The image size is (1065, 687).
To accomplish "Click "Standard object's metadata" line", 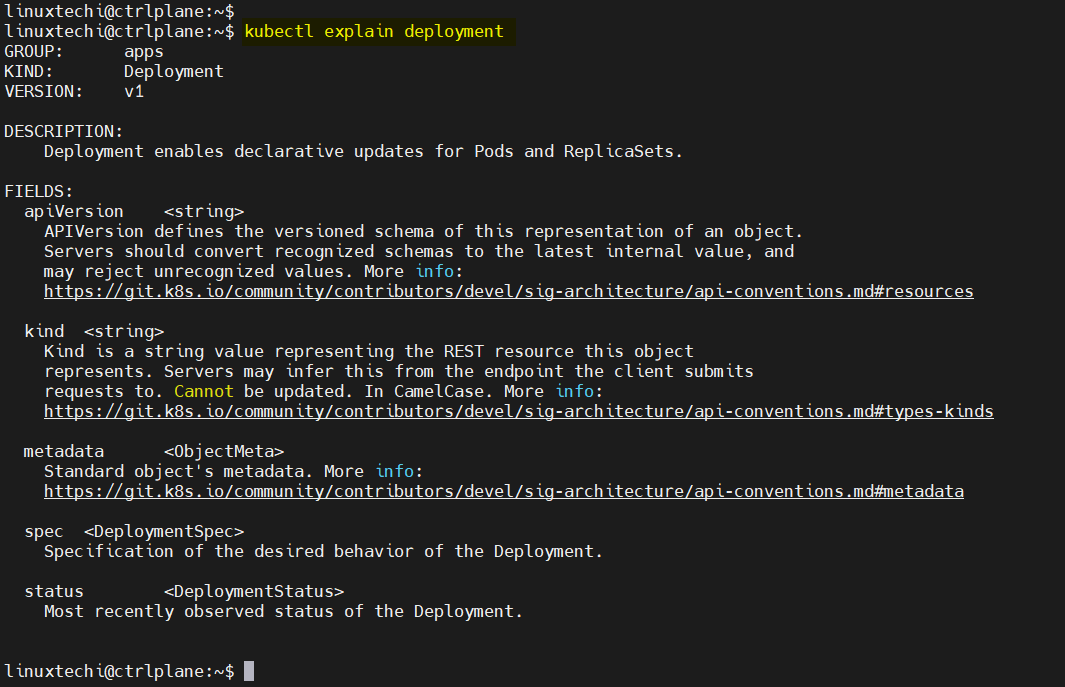I will coord(234,472).
